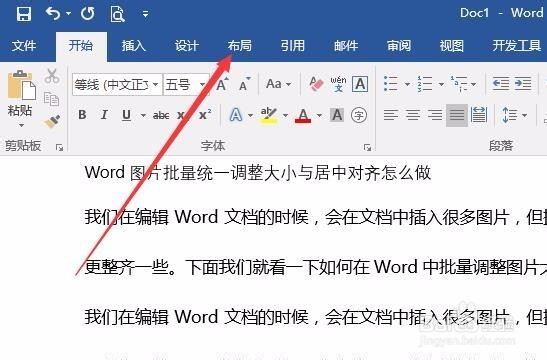This screenshot has width=547, height=360.
Task: Copy selection with the copy icon
Action: (x=52, y=99)
